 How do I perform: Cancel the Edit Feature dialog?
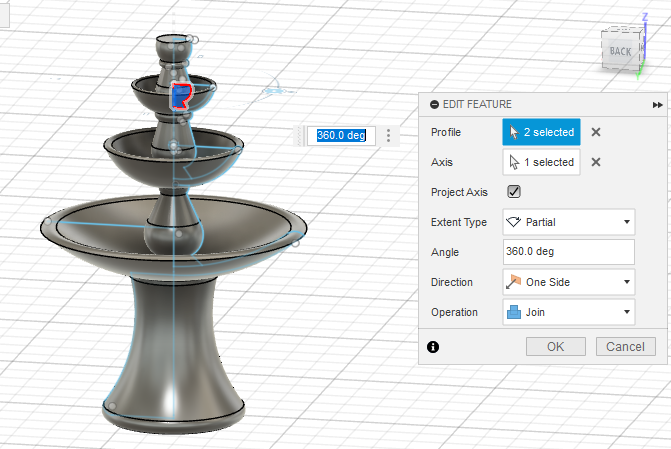click(625, 347)
